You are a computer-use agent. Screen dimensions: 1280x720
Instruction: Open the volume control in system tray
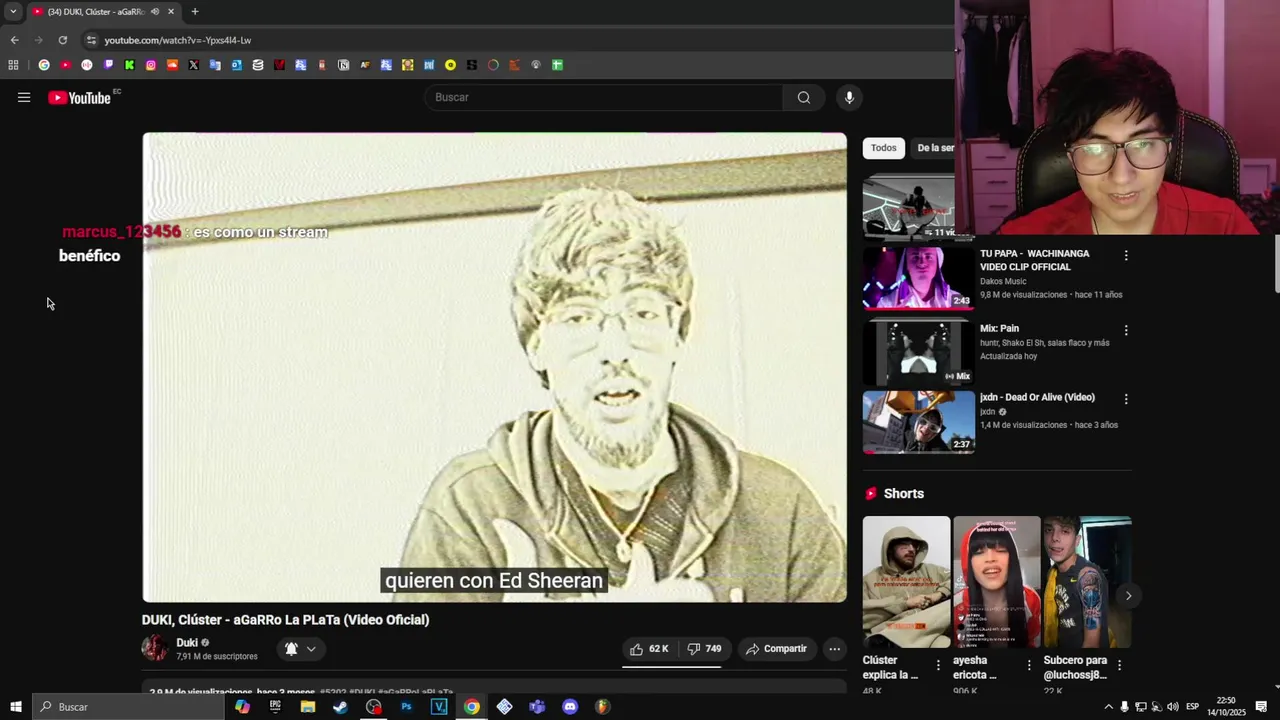click(x=1172, y=707)
